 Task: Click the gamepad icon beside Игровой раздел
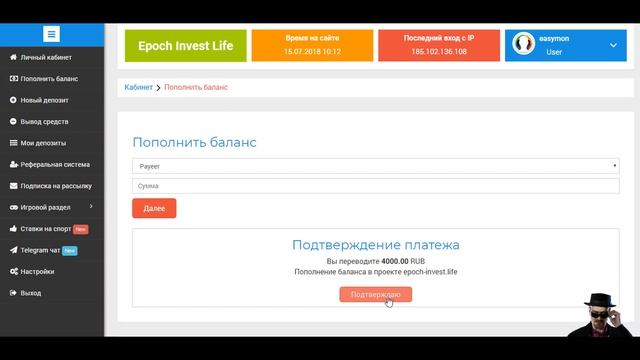pyautogui.click(x=13, y=207)
